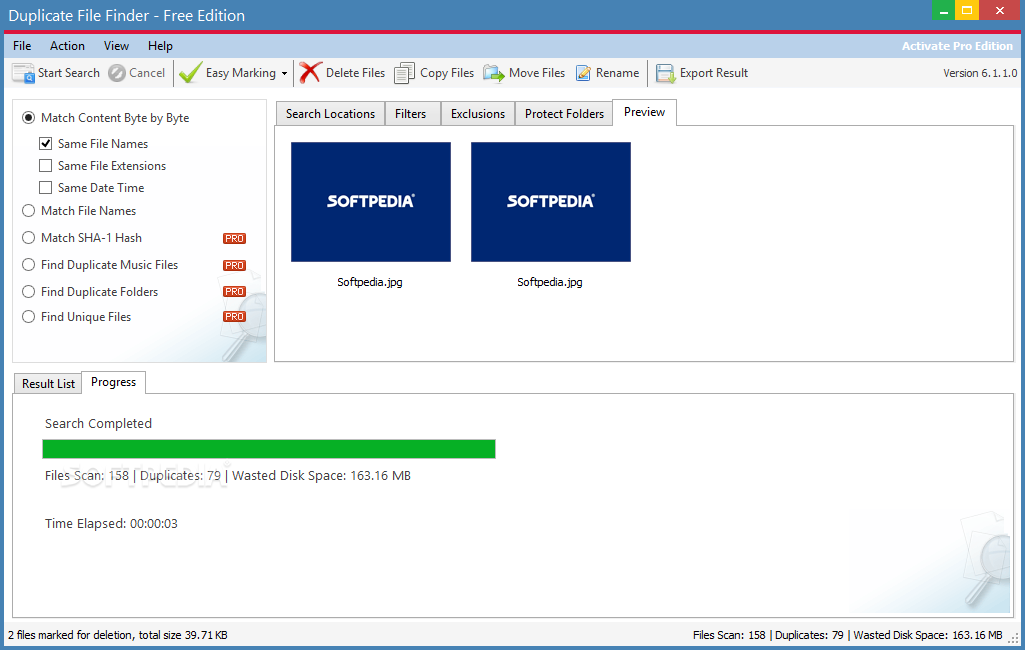The width and height of the screenshot is (1025, 650).
Task: Click the Start Search magnifier icon
Action: coord(24,73)
